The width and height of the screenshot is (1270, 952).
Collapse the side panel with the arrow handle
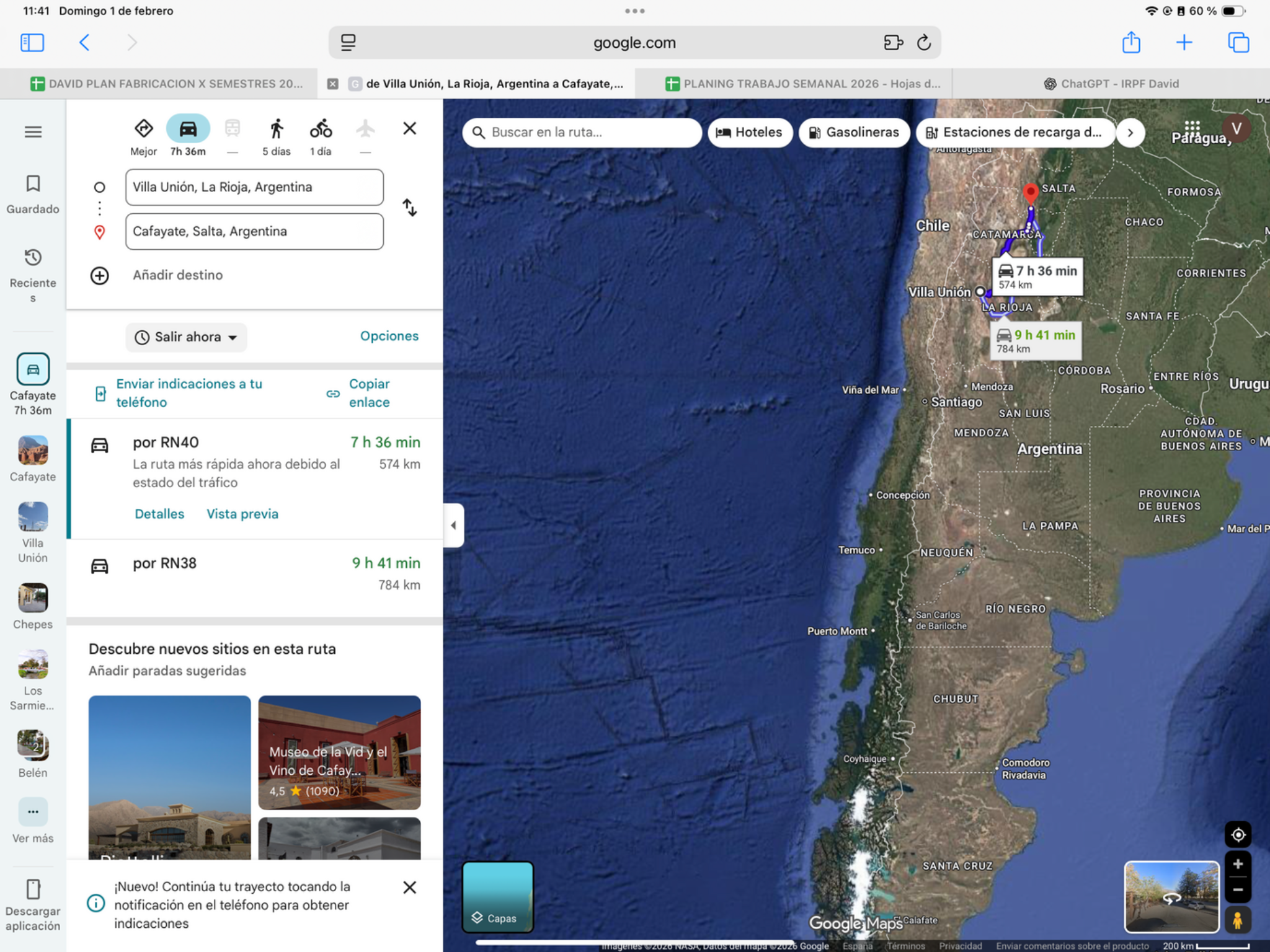[453, 526]
